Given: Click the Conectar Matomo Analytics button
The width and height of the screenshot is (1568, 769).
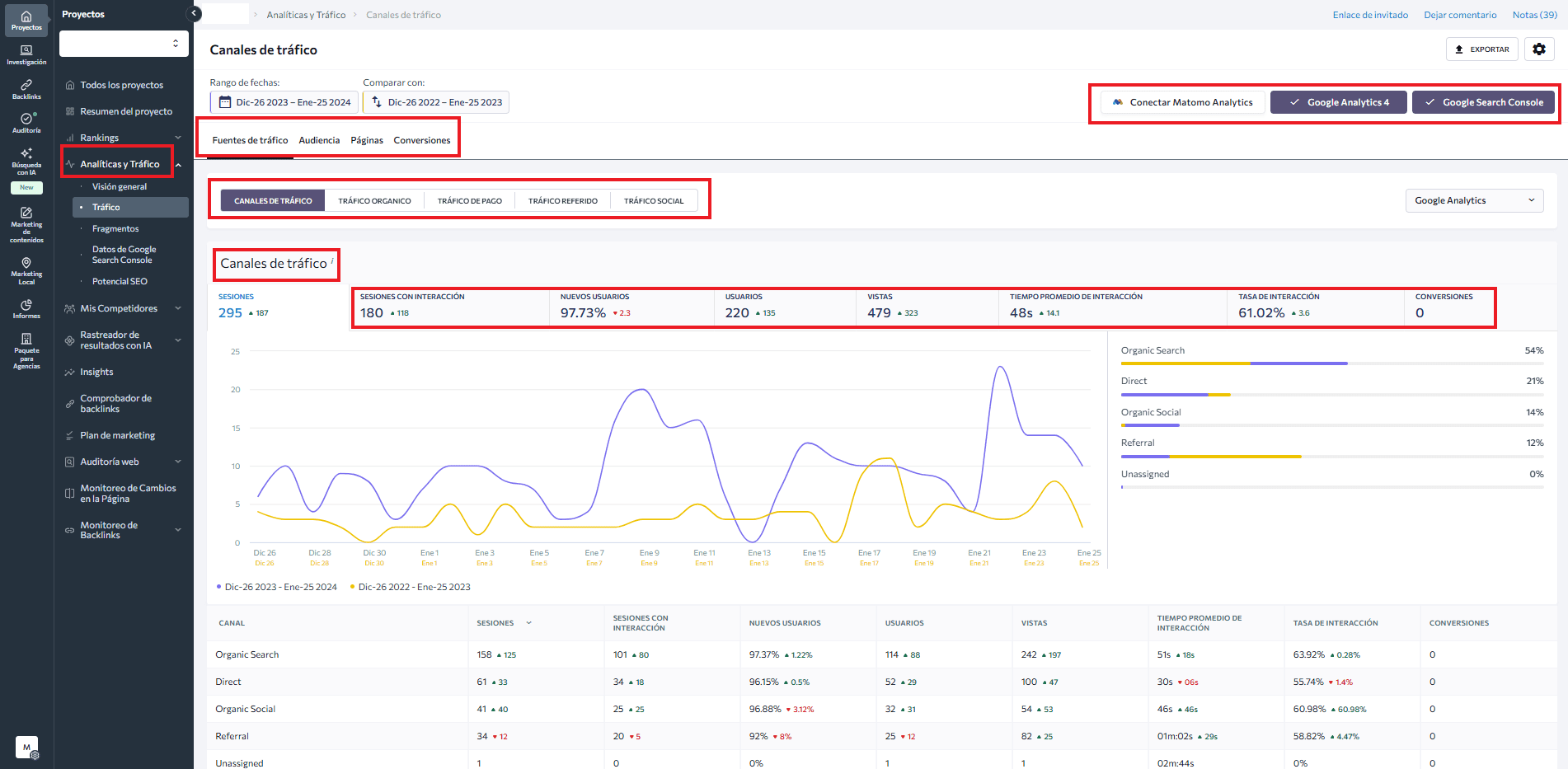Looking at the screenshot, I should [x=1181, y=101].
